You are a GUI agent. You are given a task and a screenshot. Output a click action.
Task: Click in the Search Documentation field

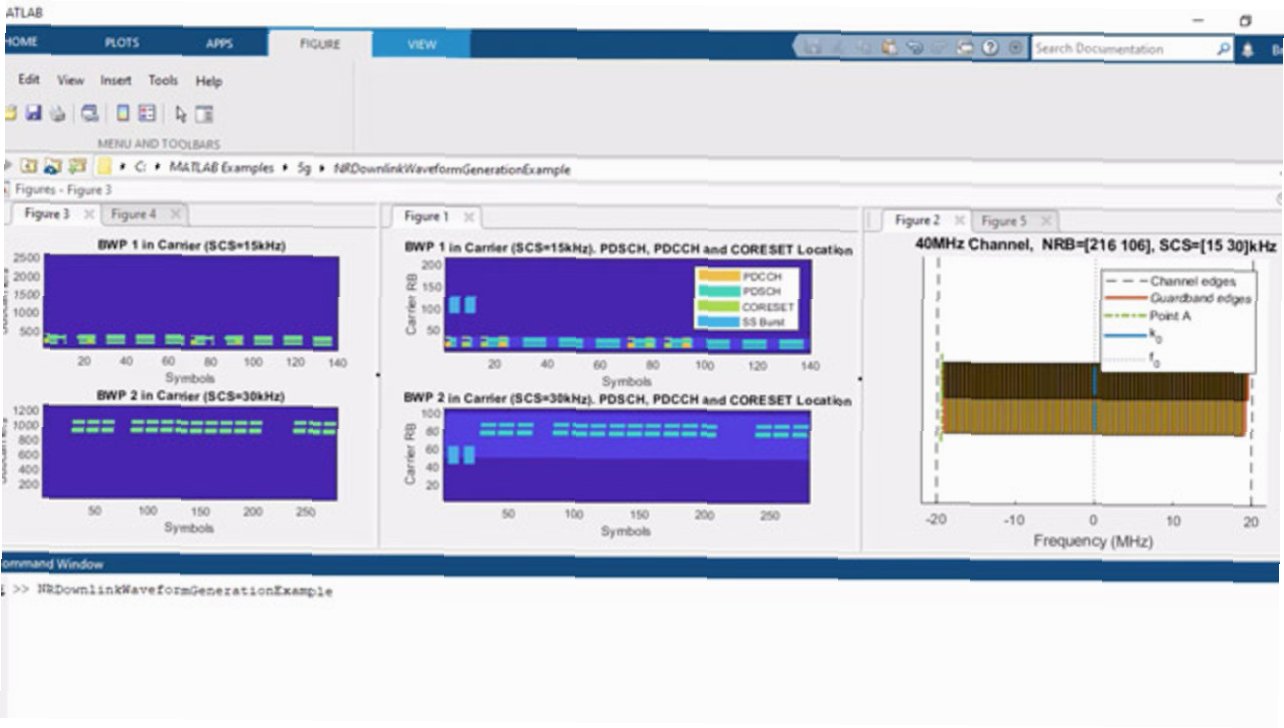(1132, 47)
